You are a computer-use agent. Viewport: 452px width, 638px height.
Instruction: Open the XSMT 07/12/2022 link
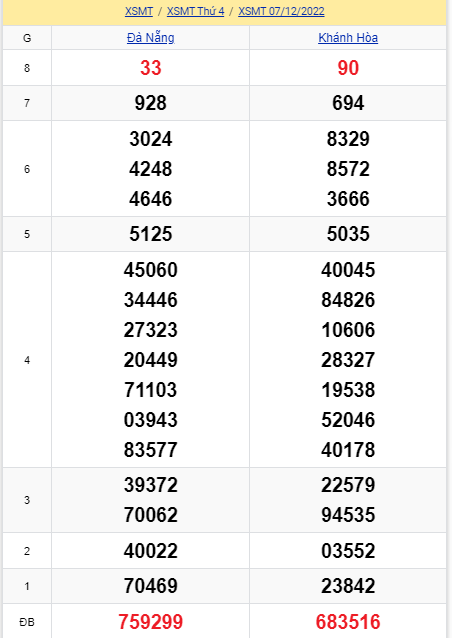pyautogui.click(x=281, y=11)
